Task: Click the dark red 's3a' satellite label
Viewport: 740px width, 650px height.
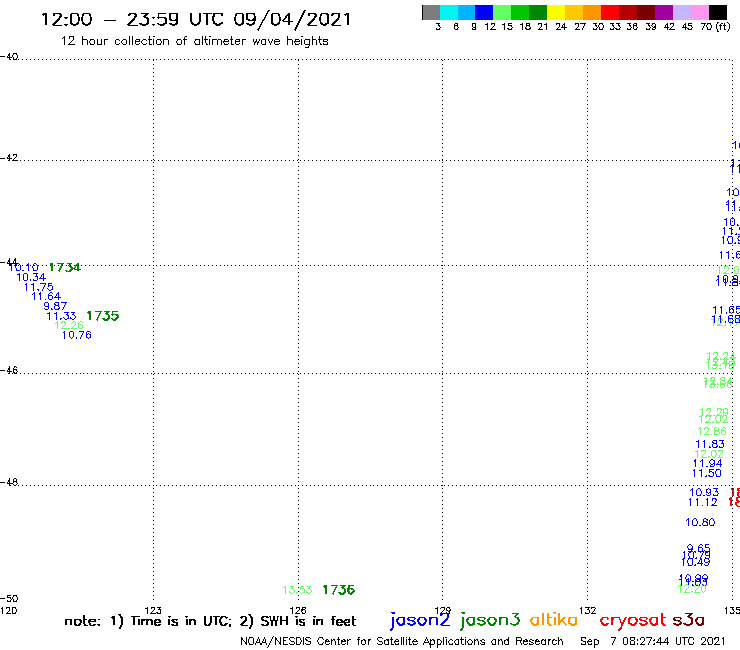Action: point(689,620)
